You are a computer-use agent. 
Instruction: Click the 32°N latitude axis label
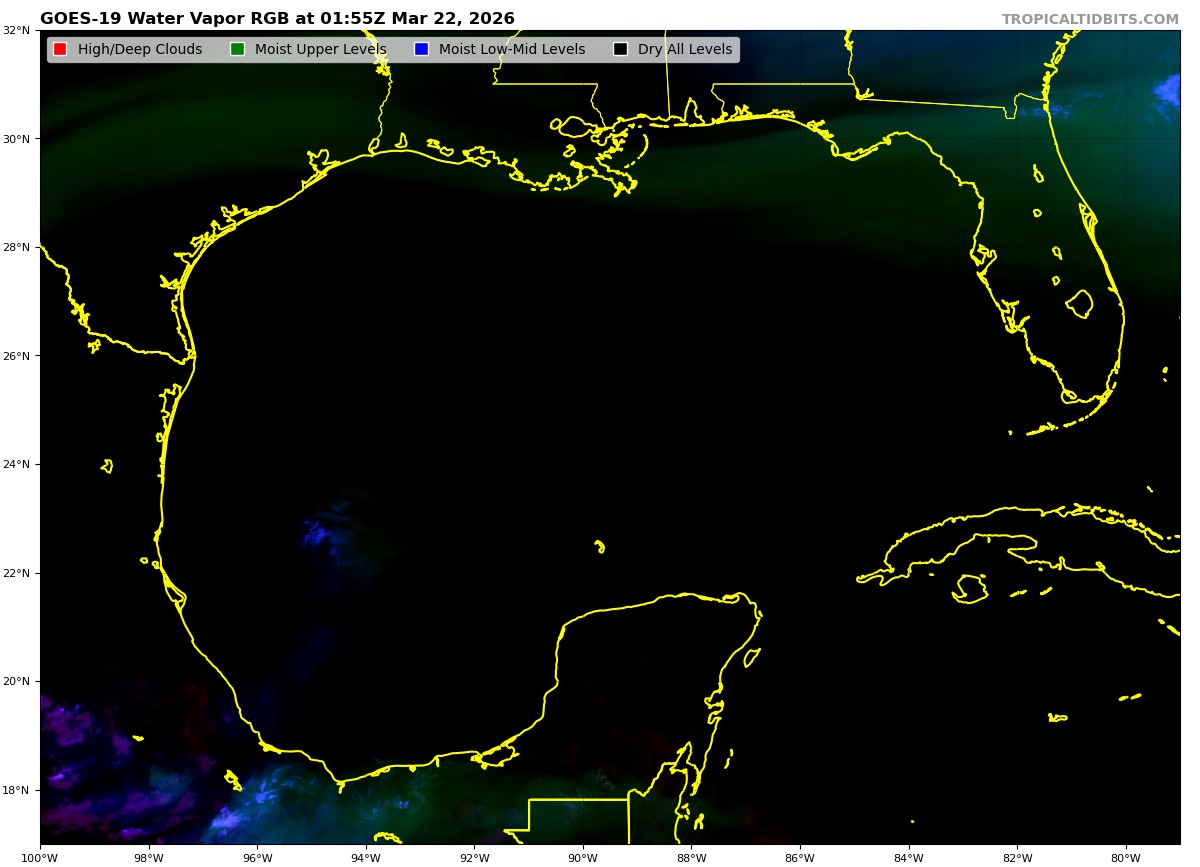pos(16,30)
